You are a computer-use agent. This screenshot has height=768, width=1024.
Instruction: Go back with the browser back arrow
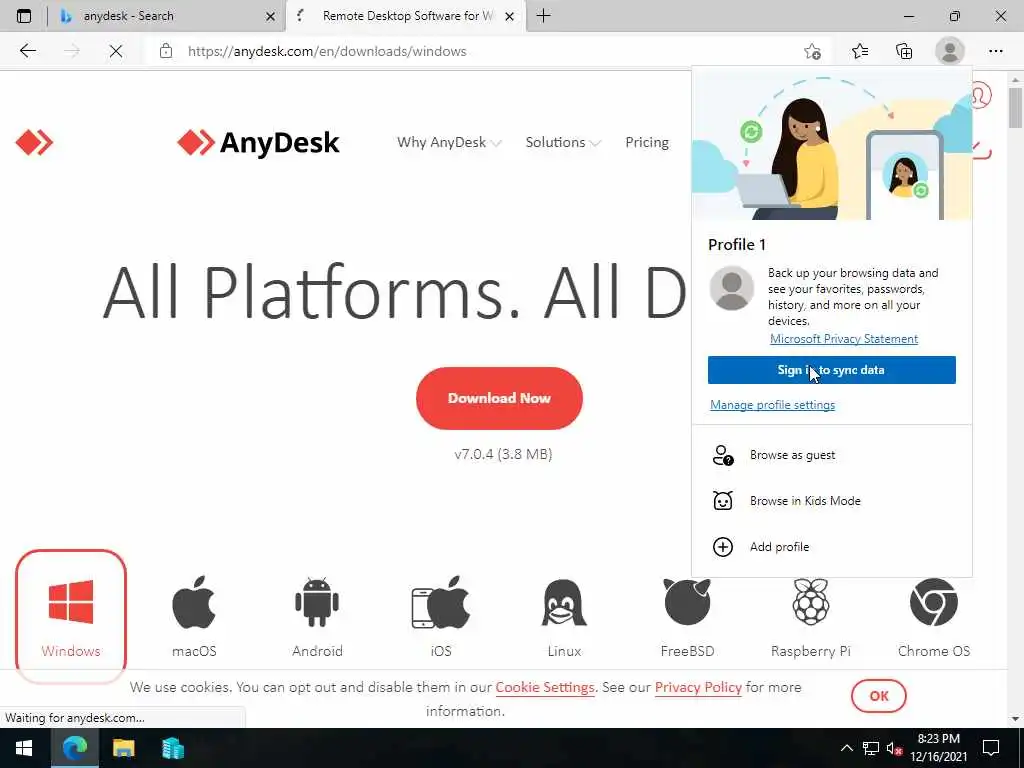click(x=27, y=51)
